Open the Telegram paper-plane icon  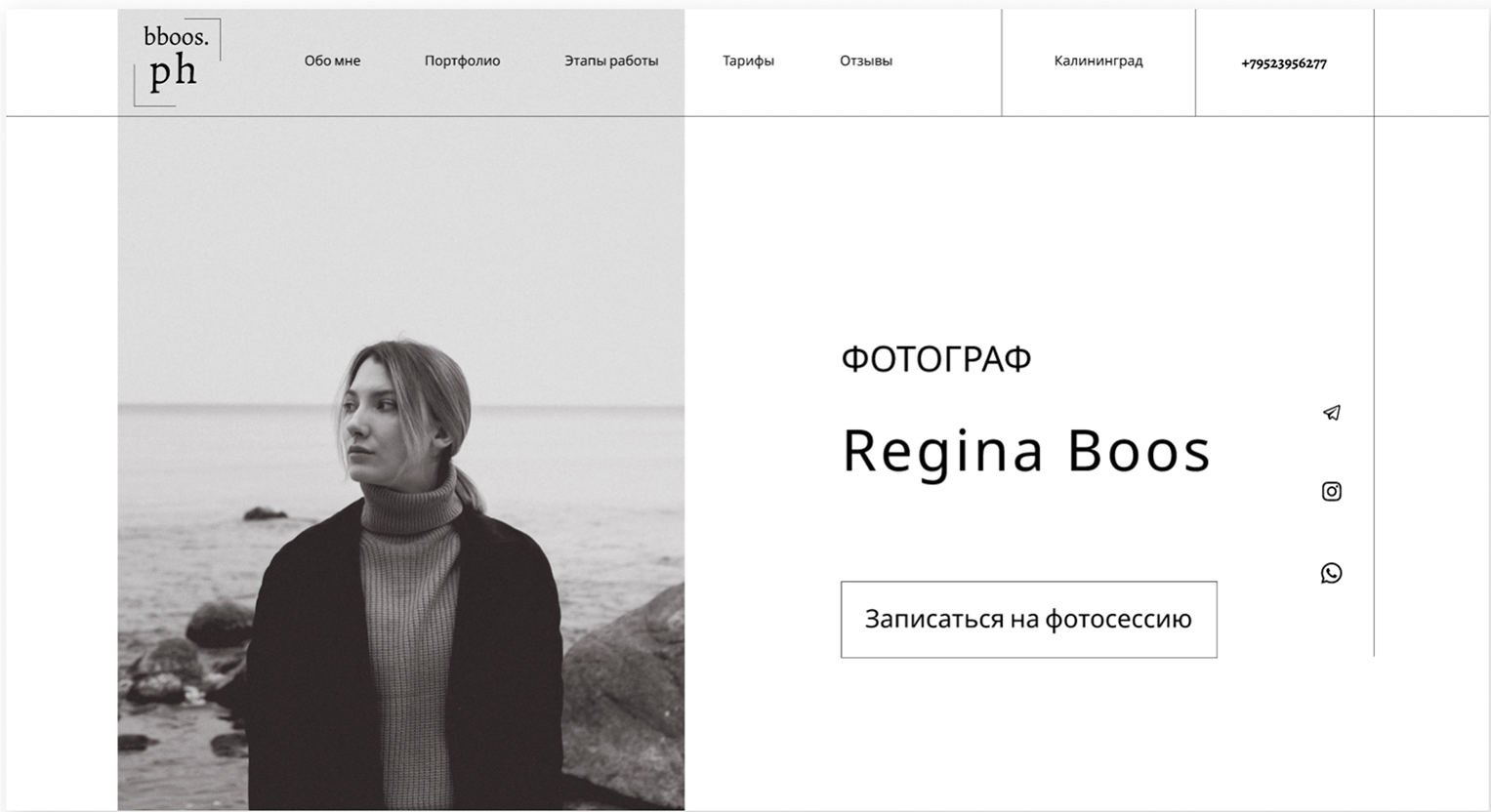[x=1332, y=413]
